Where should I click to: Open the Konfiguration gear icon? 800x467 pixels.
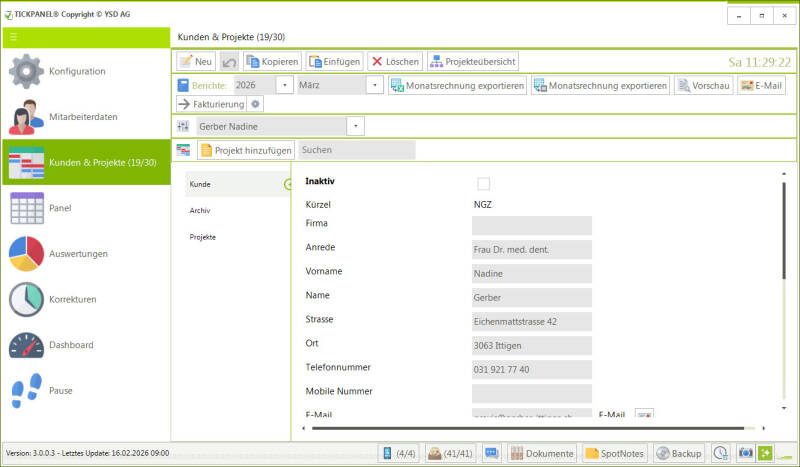click(26, 71)
